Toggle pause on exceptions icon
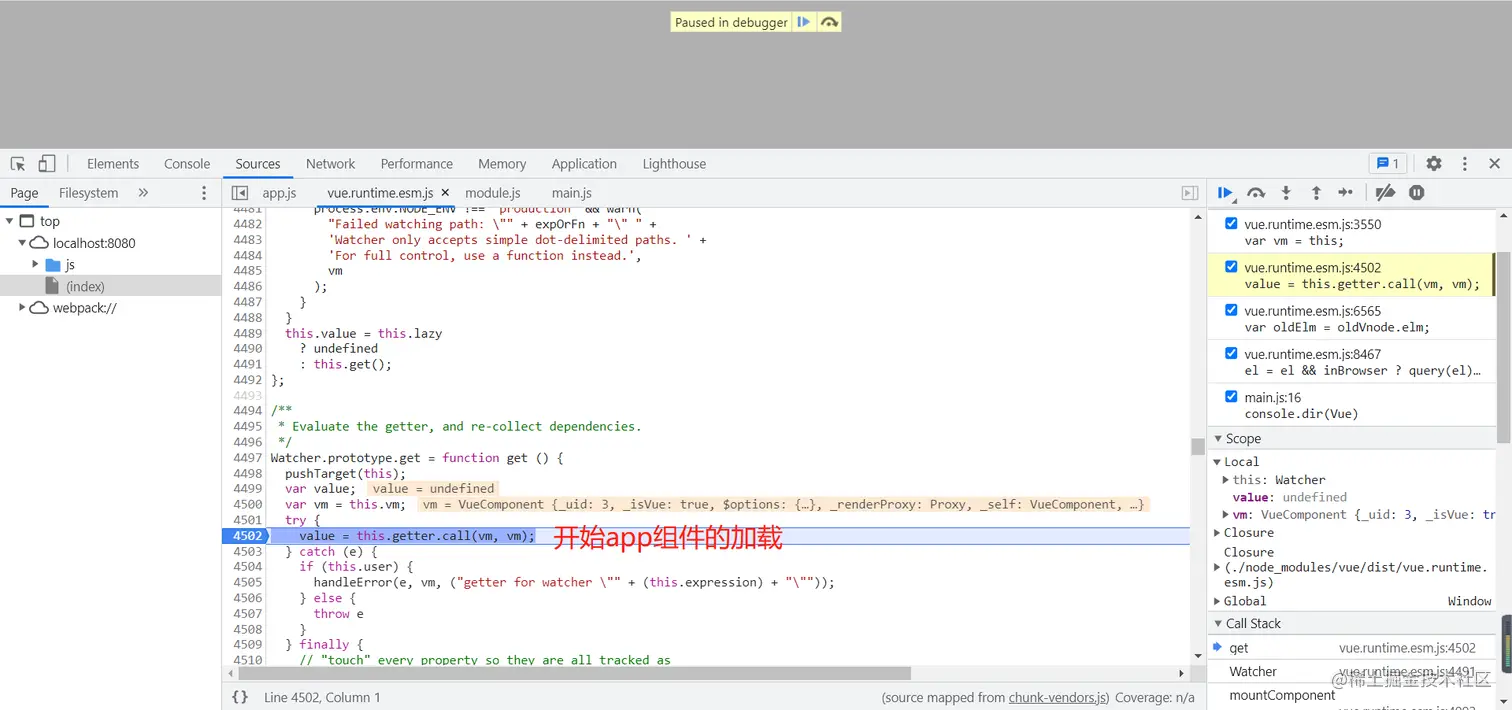 [1416, 193]
